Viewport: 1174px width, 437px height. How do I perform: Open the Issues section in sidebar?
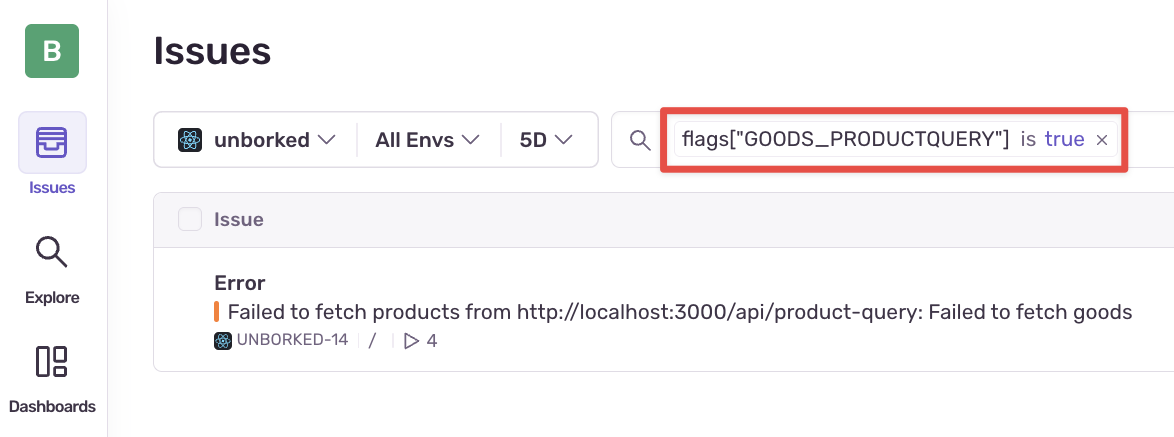[52, 153]
